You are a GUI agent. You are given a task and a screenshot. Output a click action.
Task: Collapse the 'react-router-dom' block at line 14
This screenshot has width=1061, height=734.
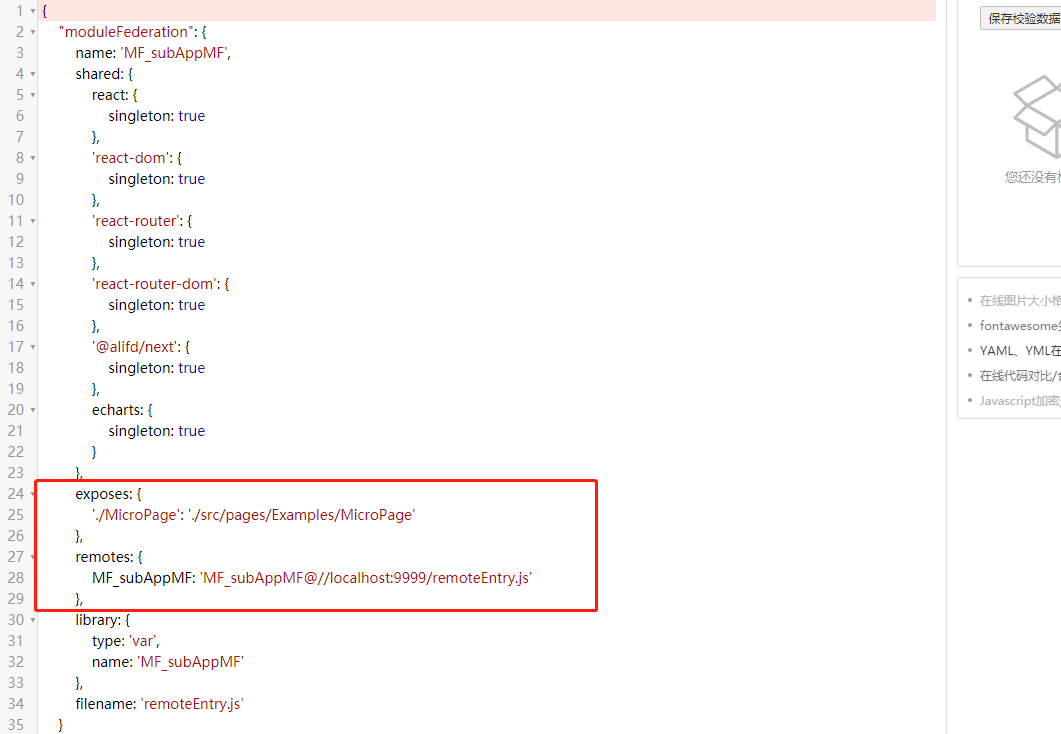click(x=32, y=283)
